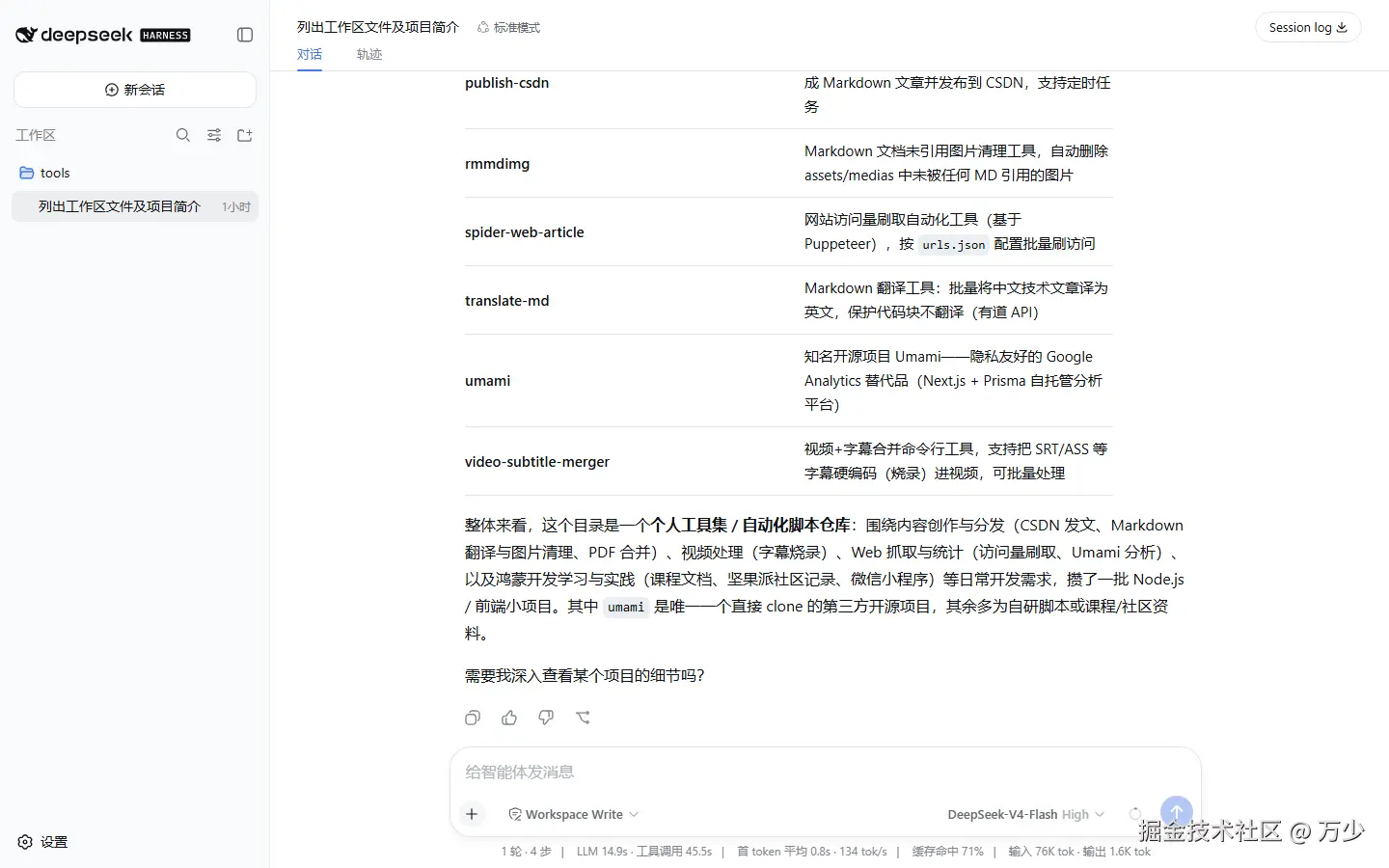
Task: Add a new workspace folder
Action: tap(245, 135)
